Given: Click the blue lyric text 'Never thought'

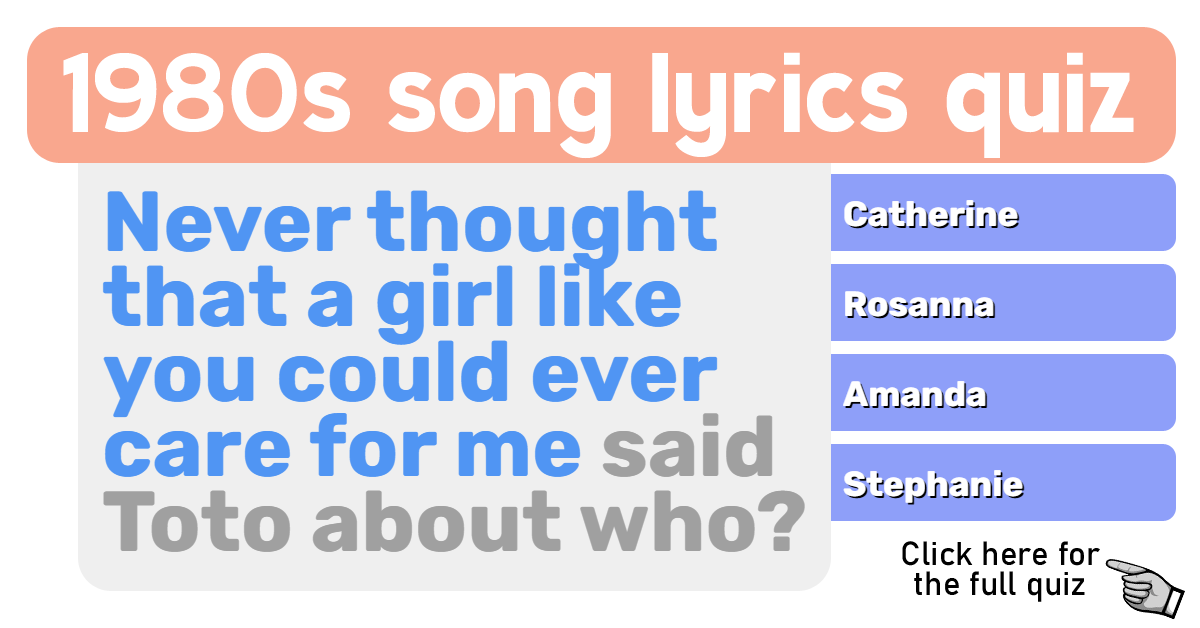Looking at the screenshot, I should [x=411, y=223].
